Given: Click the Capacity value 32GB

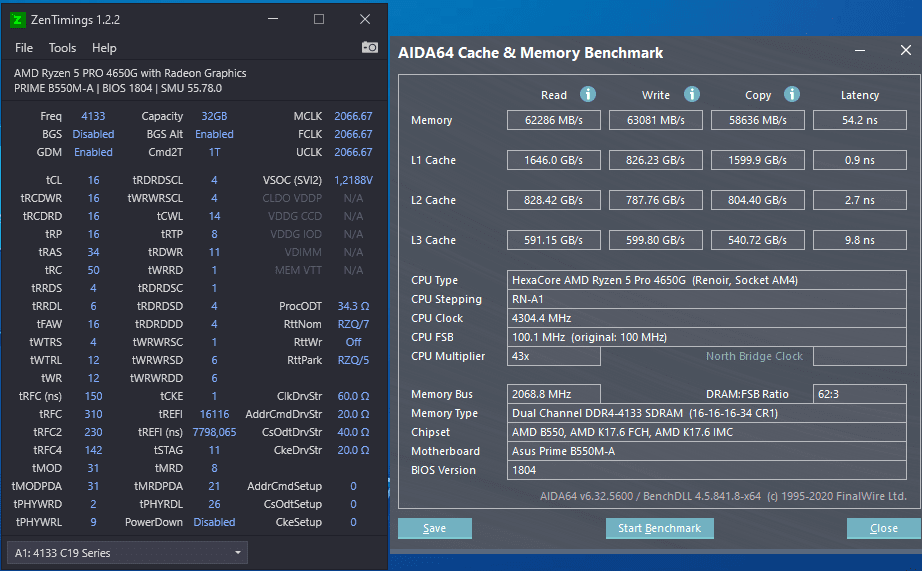Looking at the screenshot, I should (x=214, y=116).
